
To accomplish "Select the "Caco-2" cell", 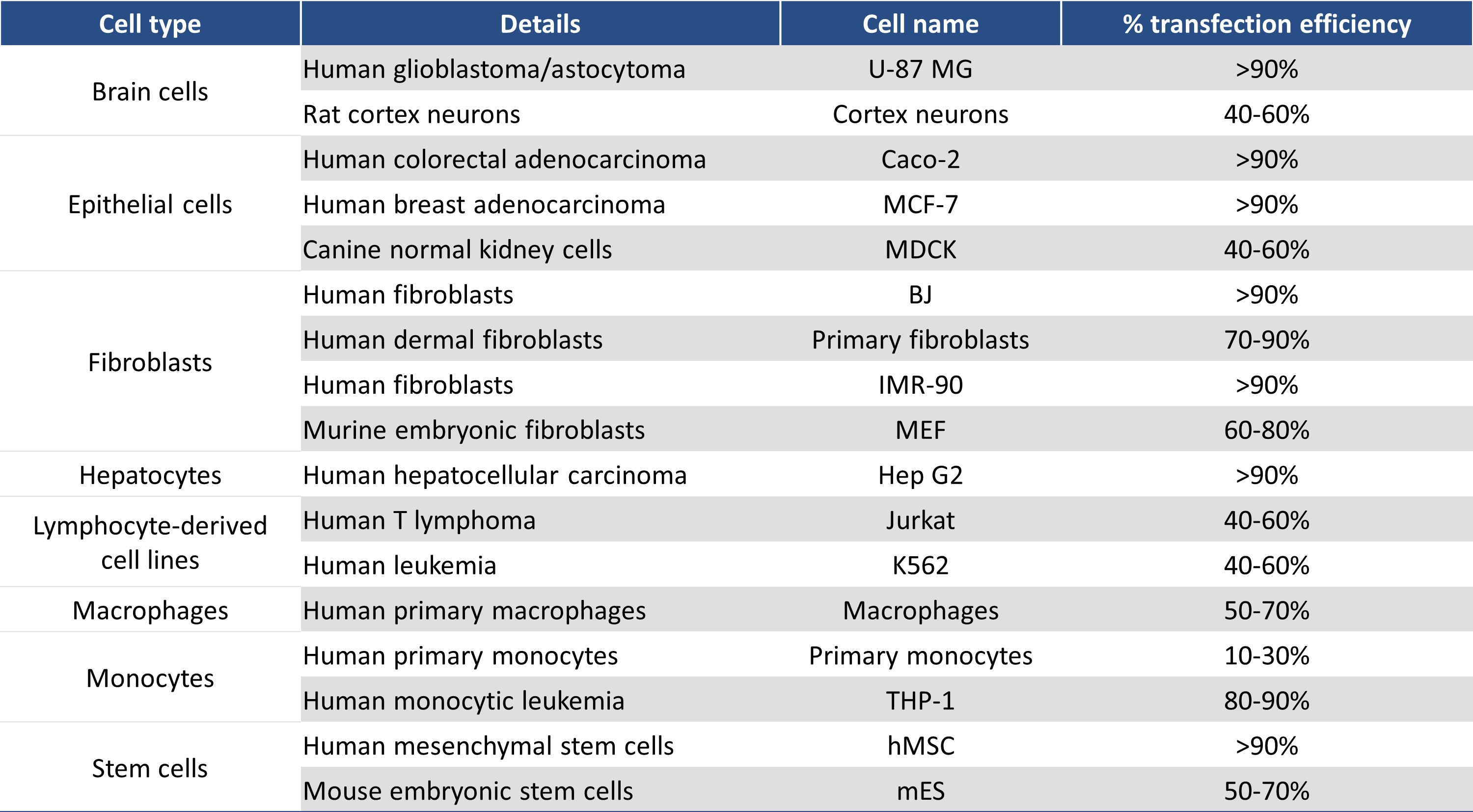I will pyautogui.click(x=920, y=159).
